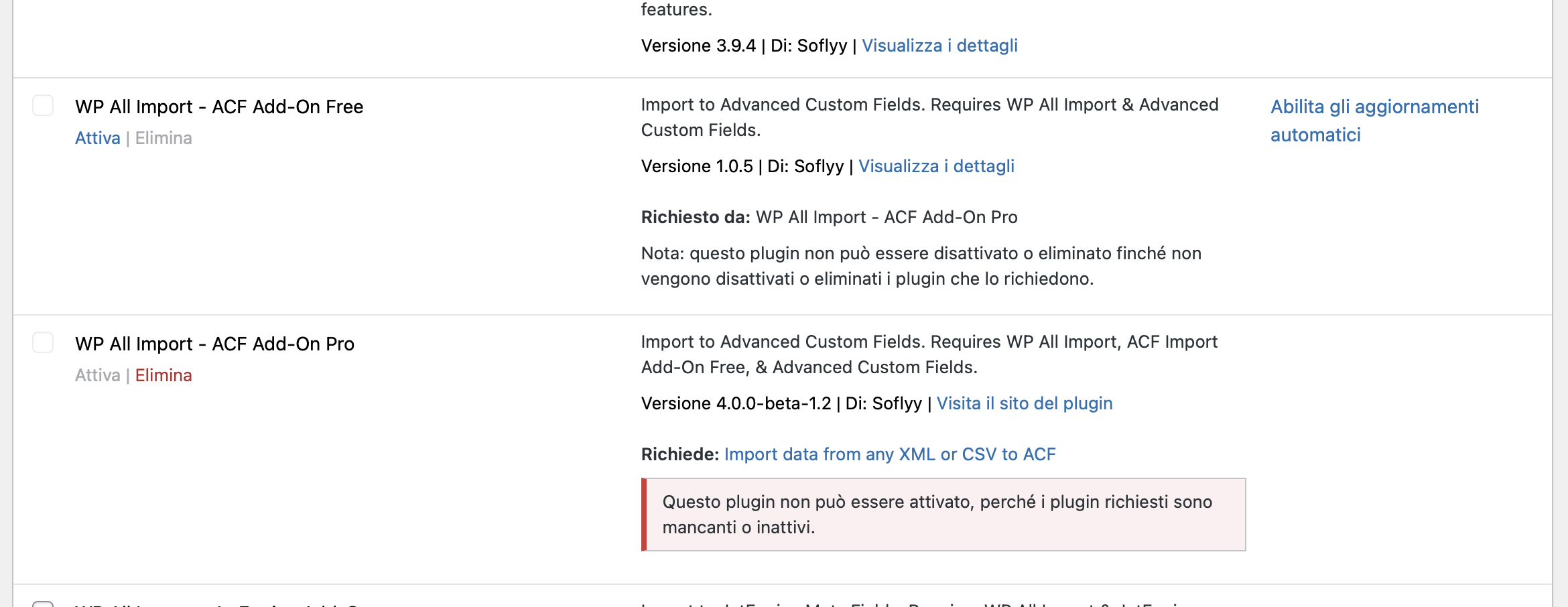1568x607 pixels.
Task: Open Visita il sito del plugin link
Action: tap(1025, 403)
